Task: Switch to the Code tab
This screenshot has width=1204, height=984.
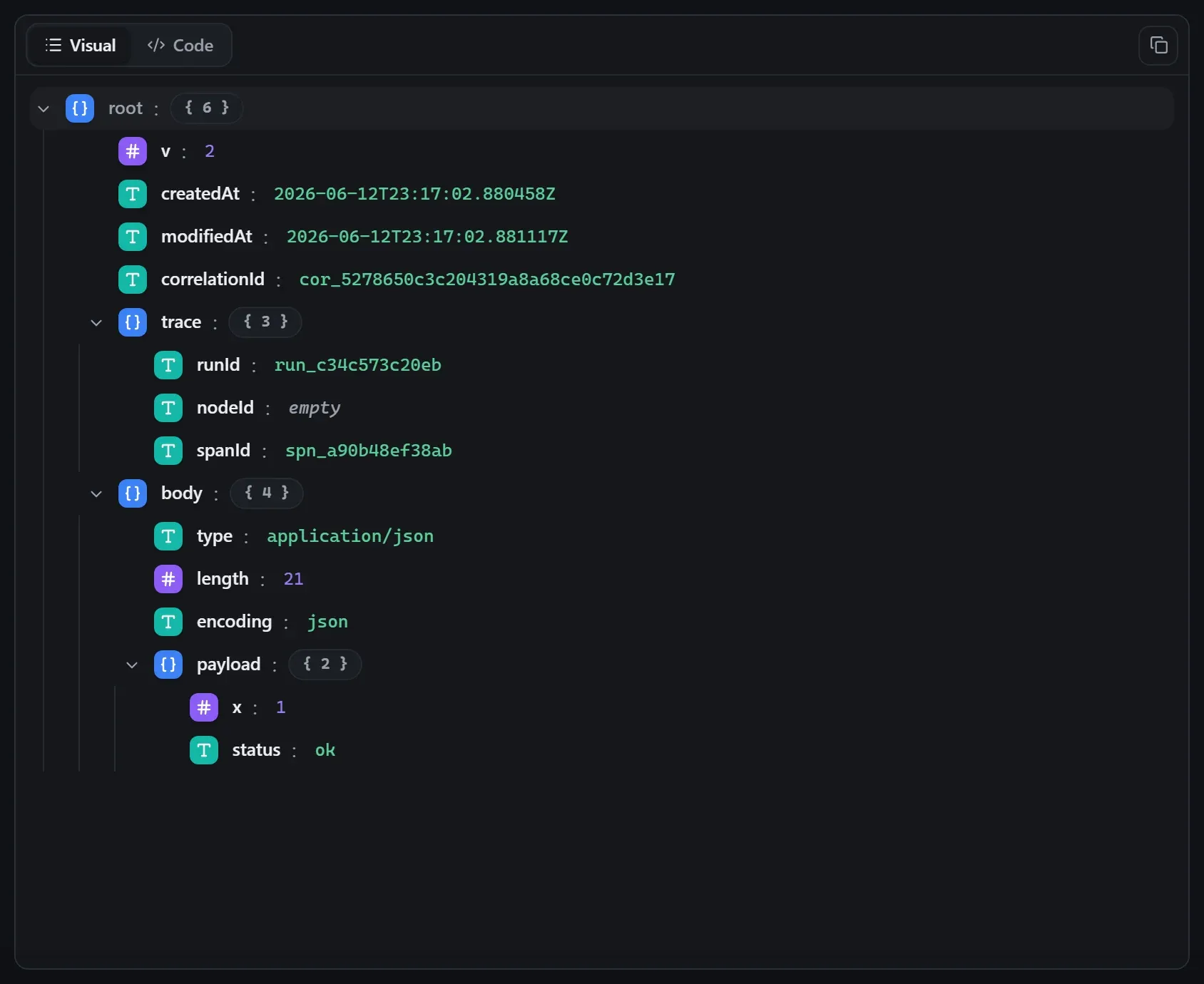Action: coord(180,46)
